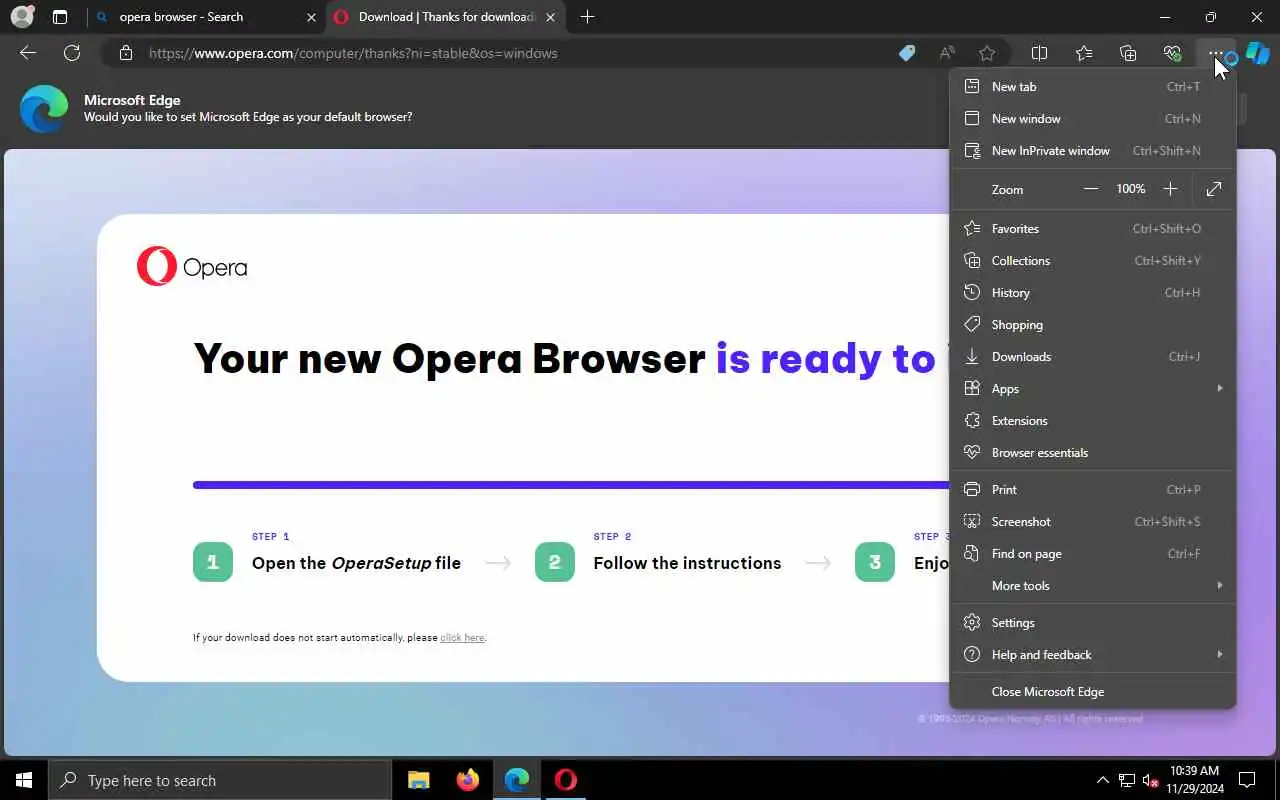Screen dimensions: 1280x800
Task: Click the 'click here' download link
Action: point(462,638)
